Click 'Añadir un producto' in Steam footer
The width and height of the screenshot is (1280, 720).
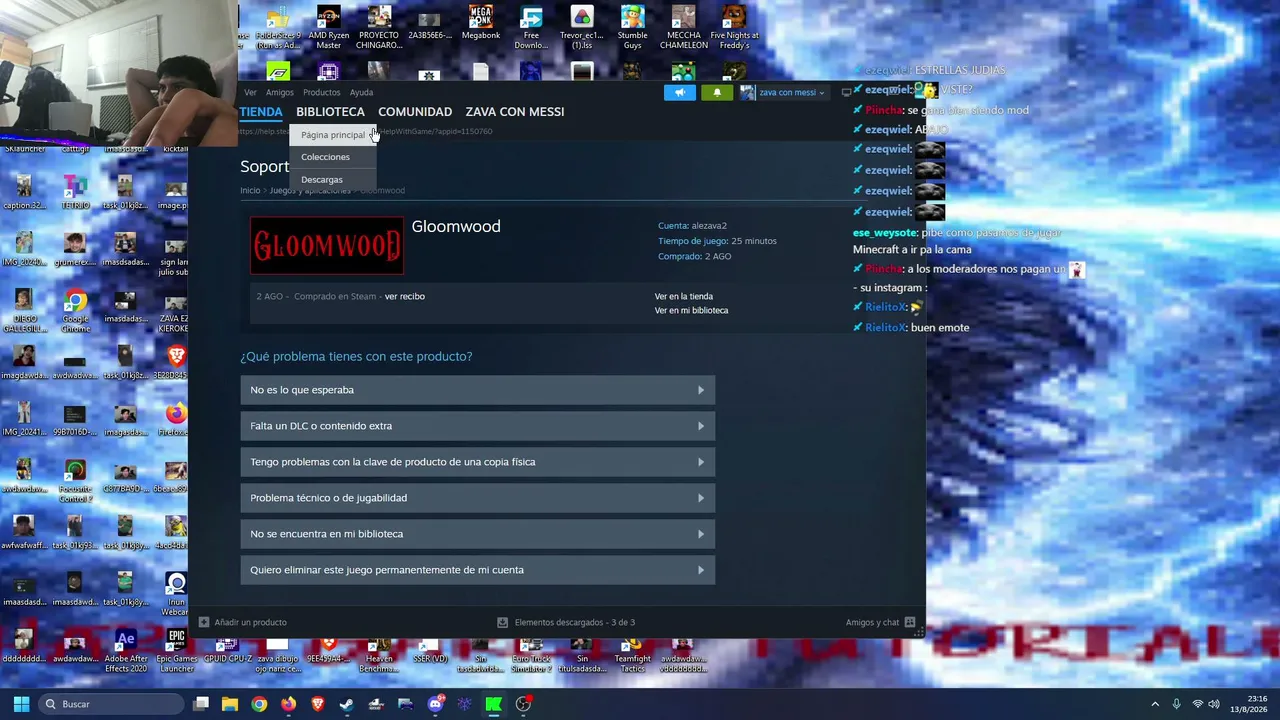tap(243, 622)
